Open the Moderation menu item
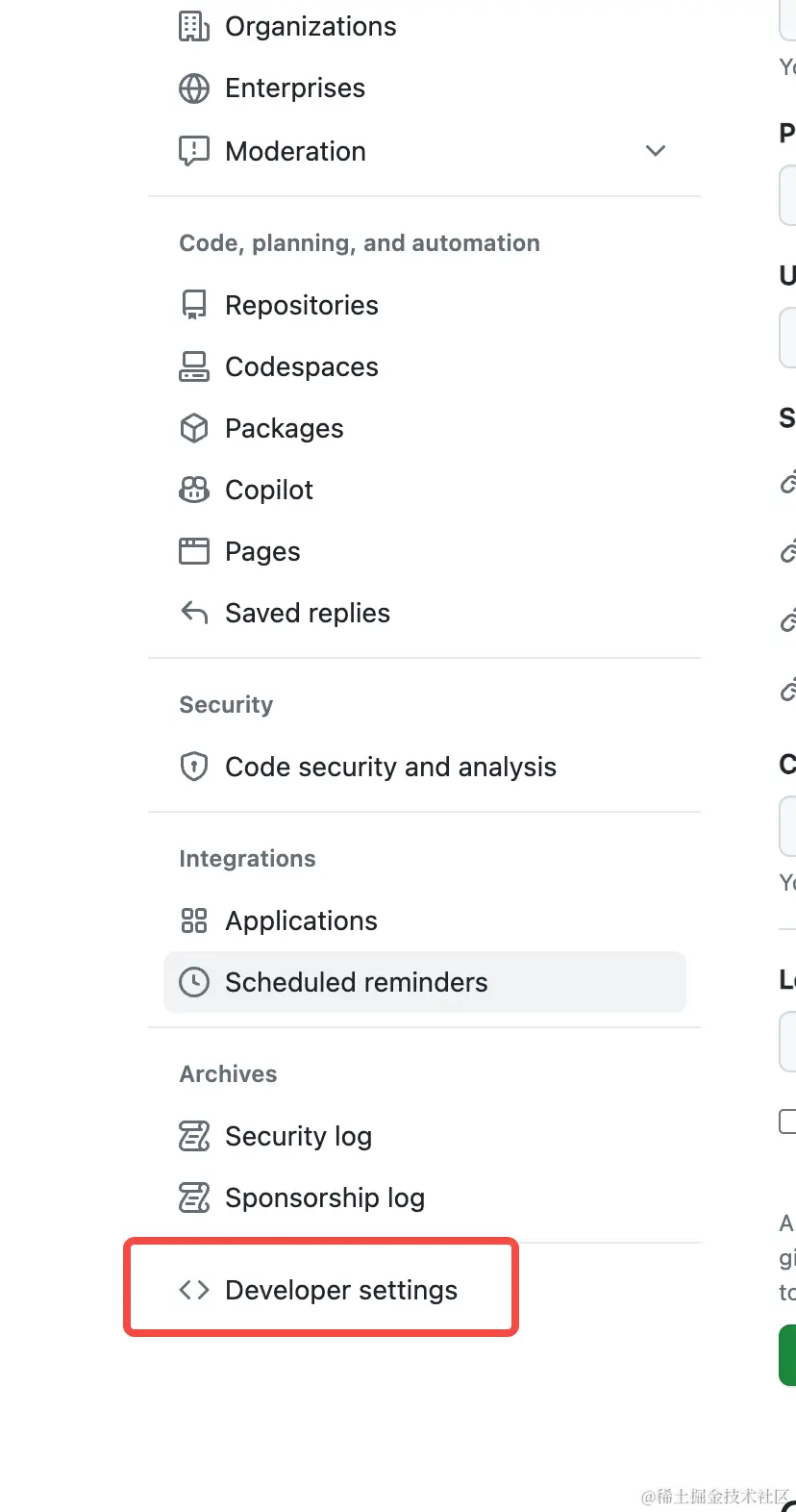 click(295, 151)
